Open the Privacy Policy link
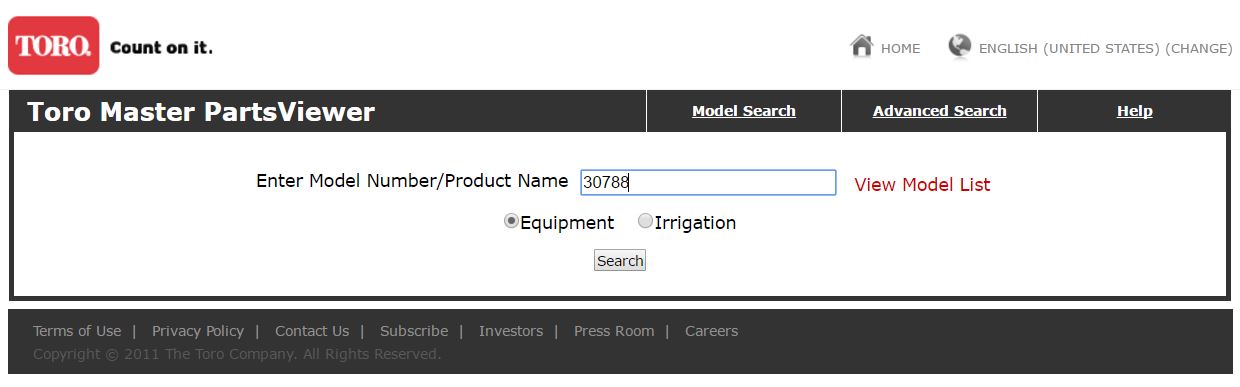The height and width of the screenshot is (387, 1240). (x=198, y=331)
